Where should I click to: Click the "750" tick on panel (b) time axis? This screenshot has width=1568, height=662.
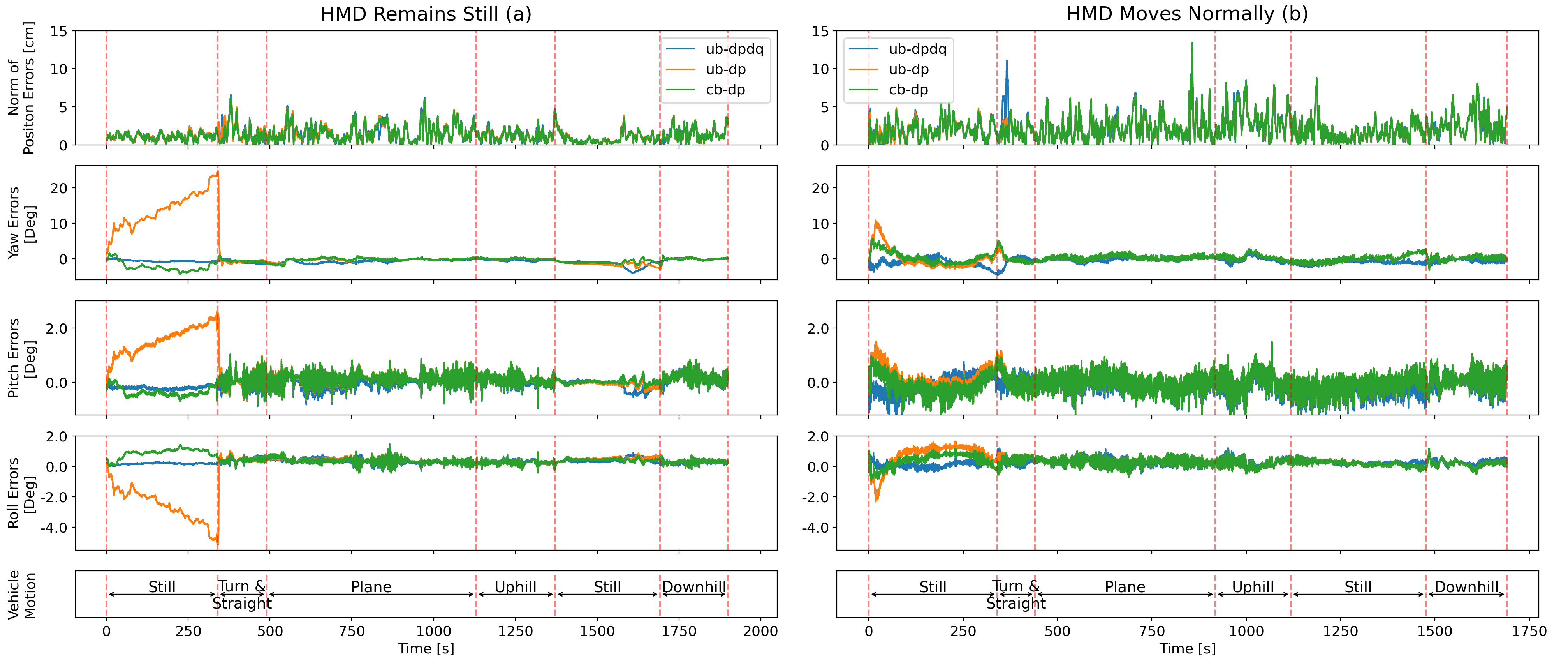(1152, 631)
